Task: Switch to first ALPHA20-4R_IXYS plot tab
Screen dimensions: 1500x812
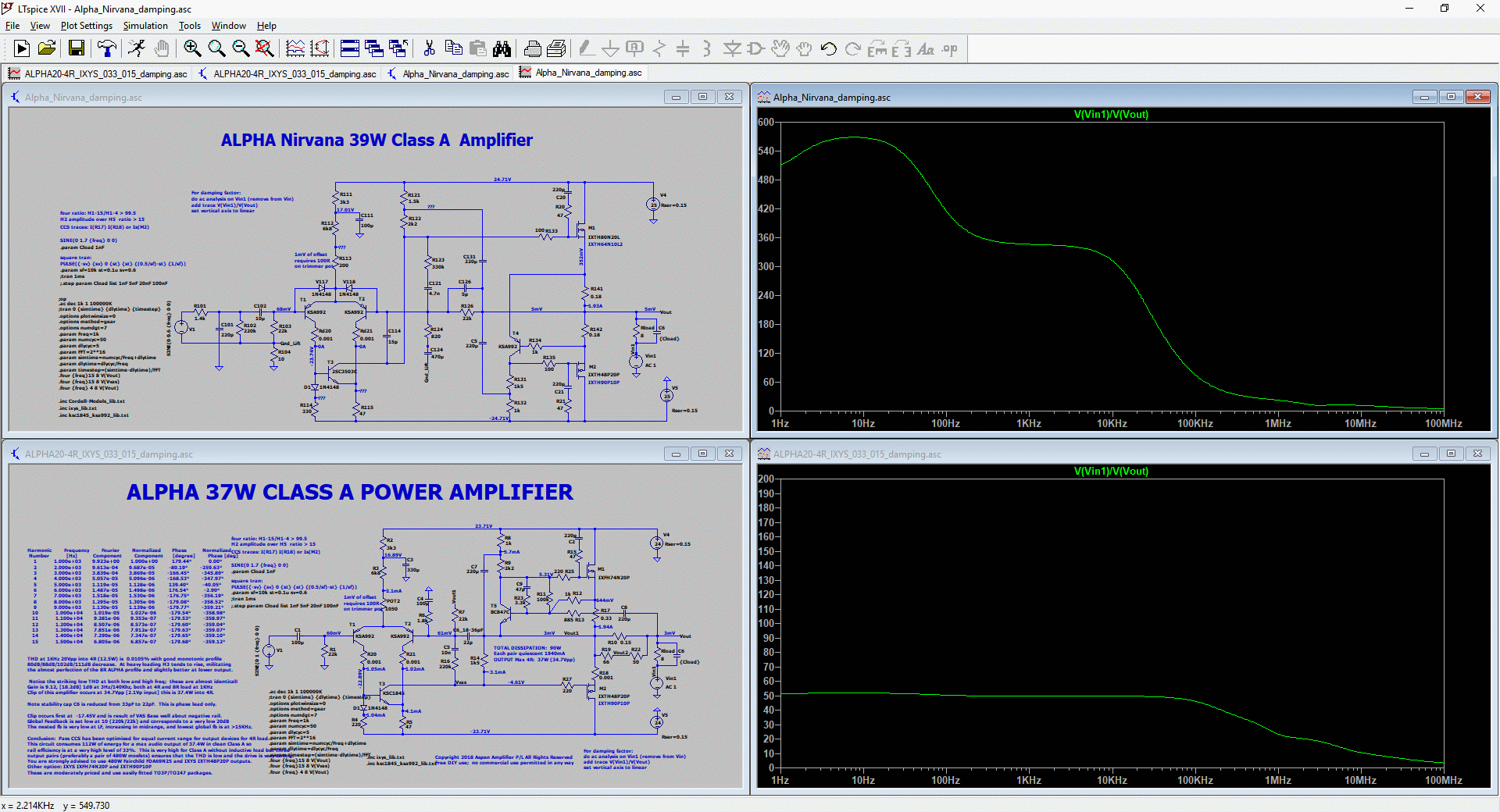Action: [x=98, y=73]
